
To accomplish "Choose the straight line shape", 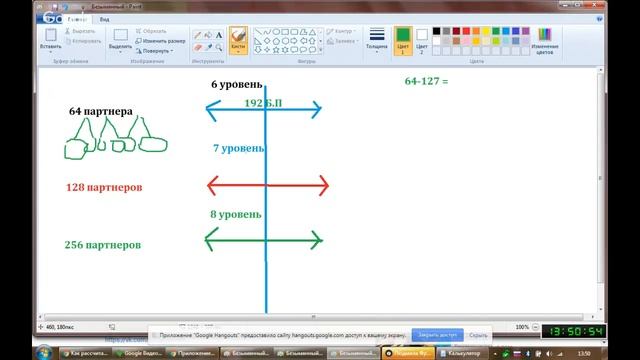I will [258, 32].
